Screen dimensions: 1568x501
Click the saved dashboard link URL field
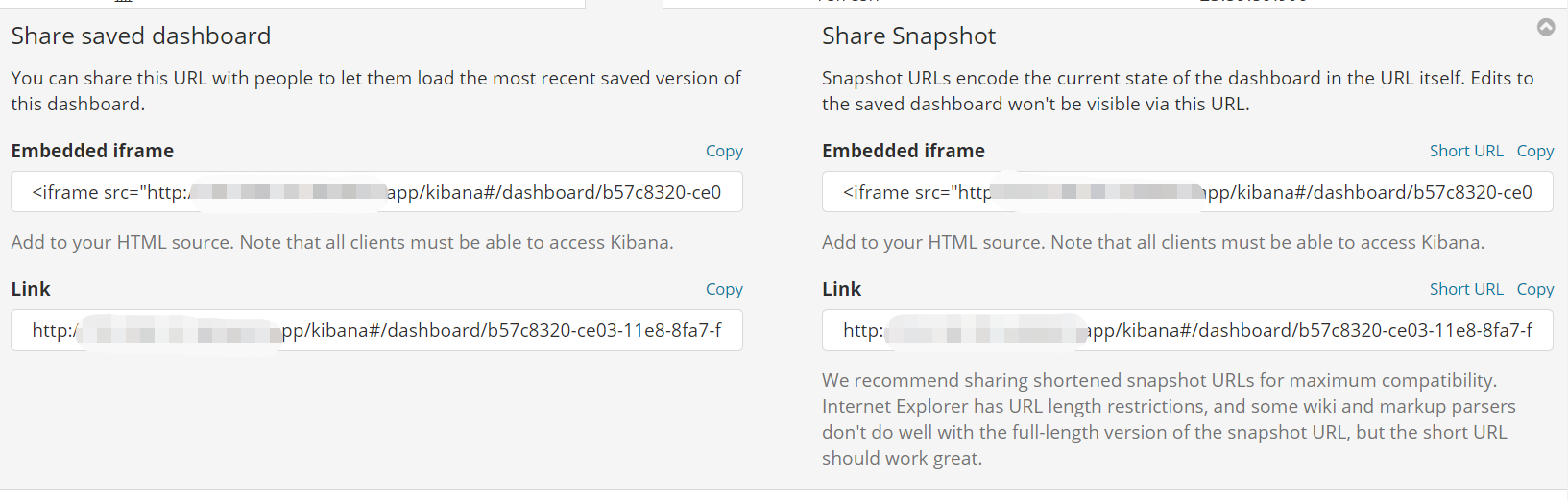coord(376,330)
